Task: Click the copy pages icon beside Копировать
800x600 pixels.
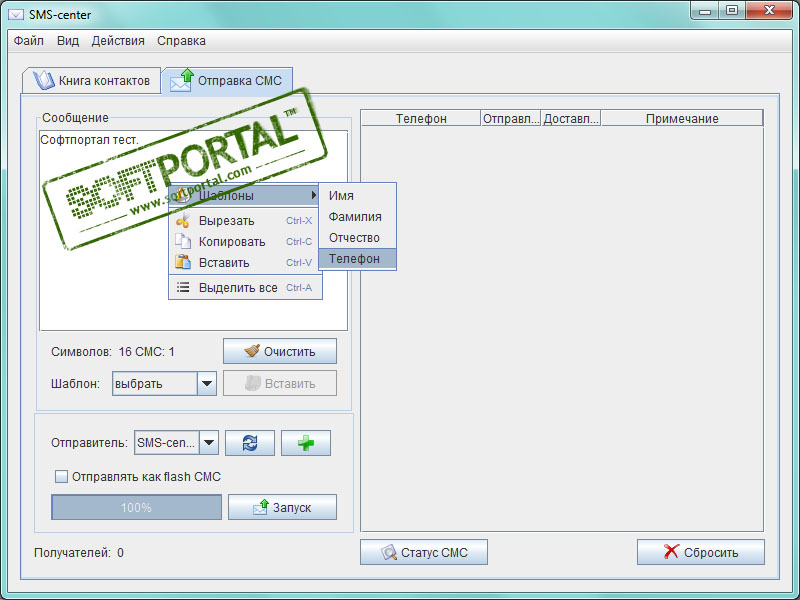Action: click(x=183, y=241)
